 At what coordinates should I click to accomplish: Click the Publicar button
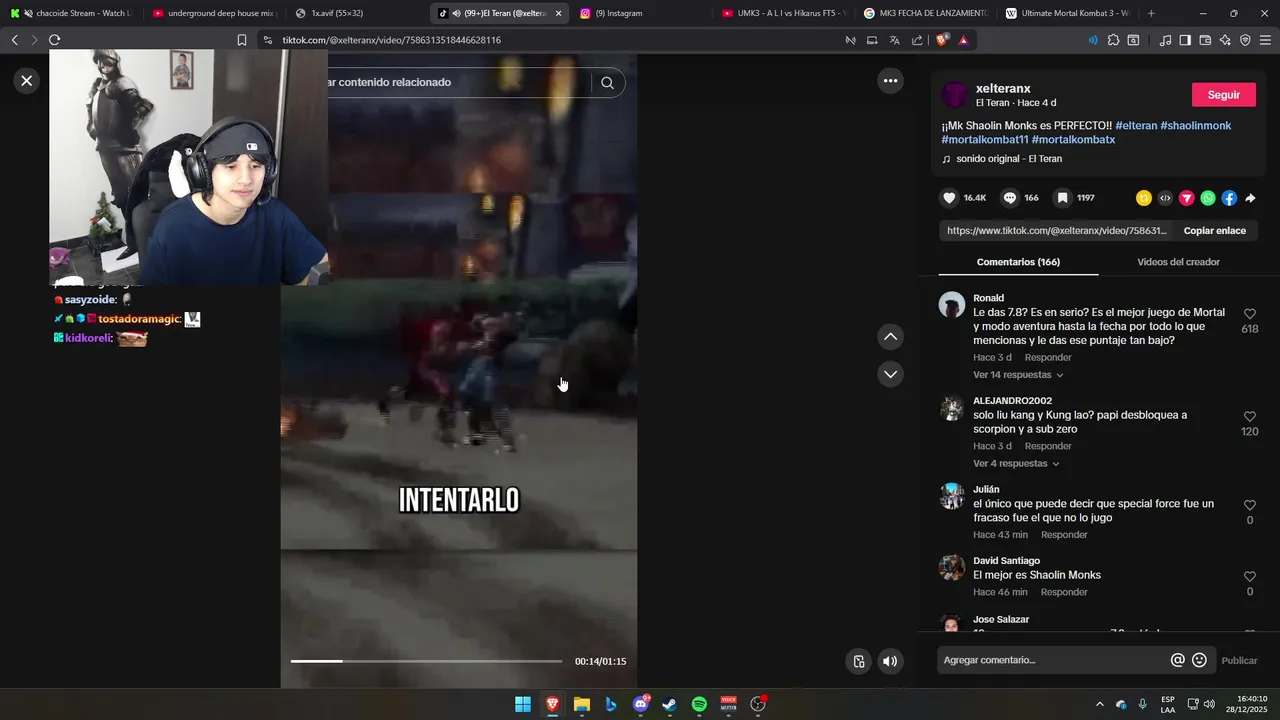(1239, 660)
